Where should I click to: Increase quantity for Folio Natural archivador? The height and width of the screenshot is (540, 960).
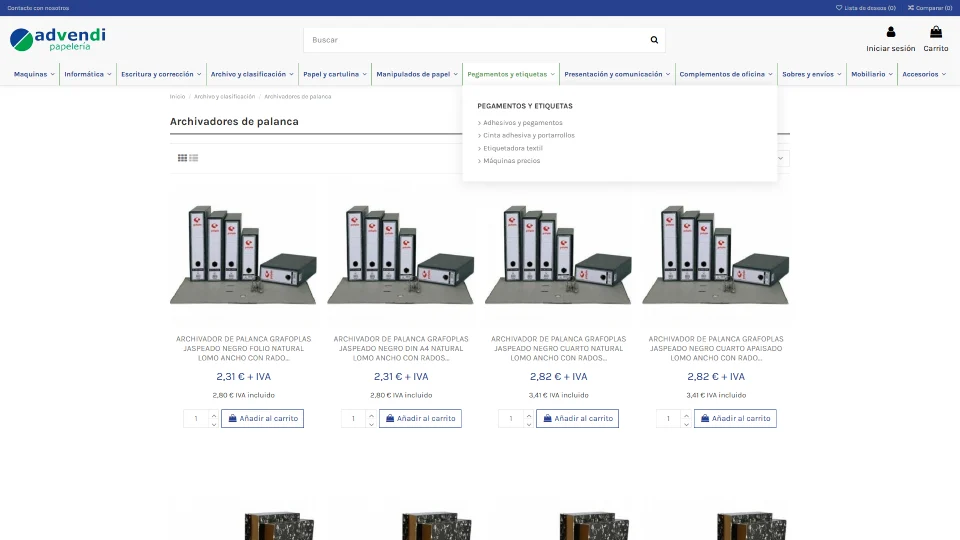[214, 415]
